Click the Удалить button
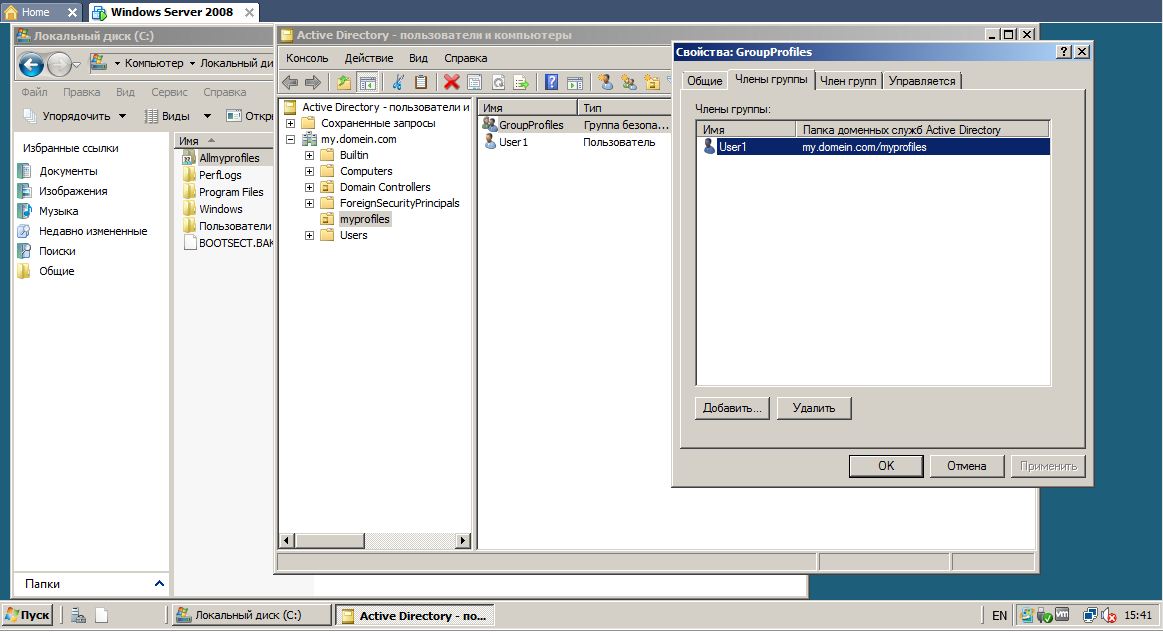 (814, 408)
